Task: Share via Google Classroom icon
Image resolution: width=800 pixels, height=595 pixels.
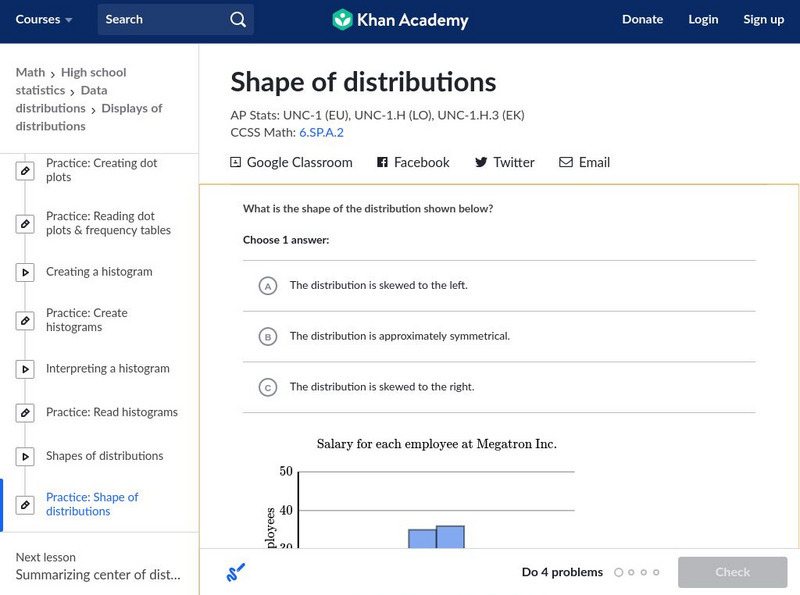Action: (236, 162)
